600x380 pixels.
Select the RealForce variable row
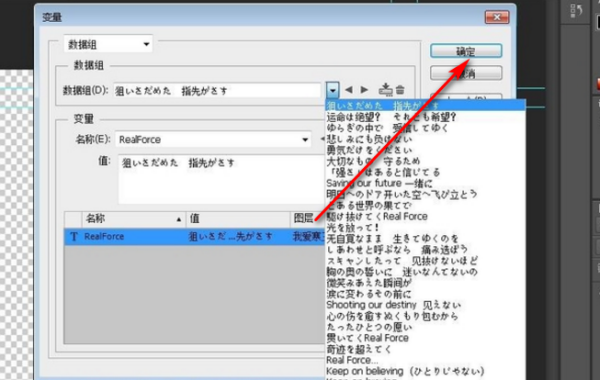[194, 236]
